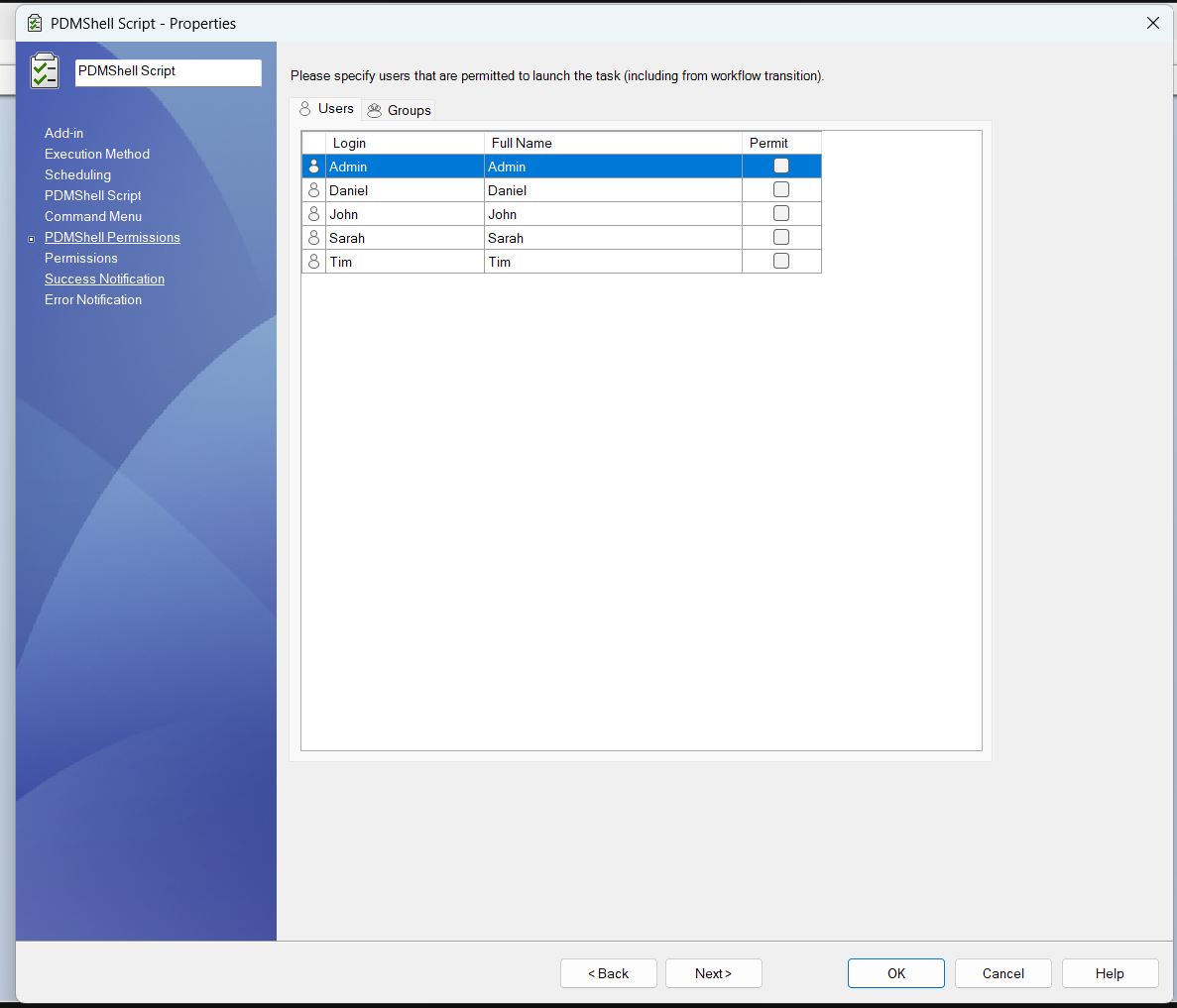Viewport: 1177px width, 1008px height.
Task: Click the Back button
Action: tap(608, 973)
